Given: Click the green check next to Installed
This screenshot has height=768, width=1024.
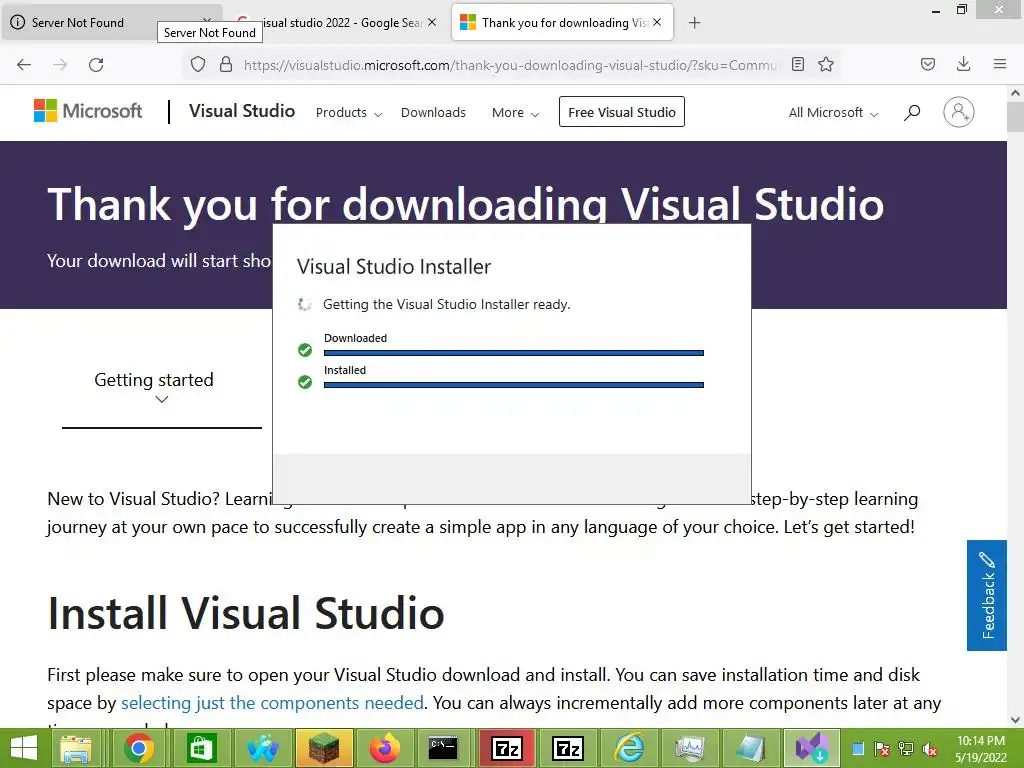Looking at the screenshot, I should [x=305, y=381].
